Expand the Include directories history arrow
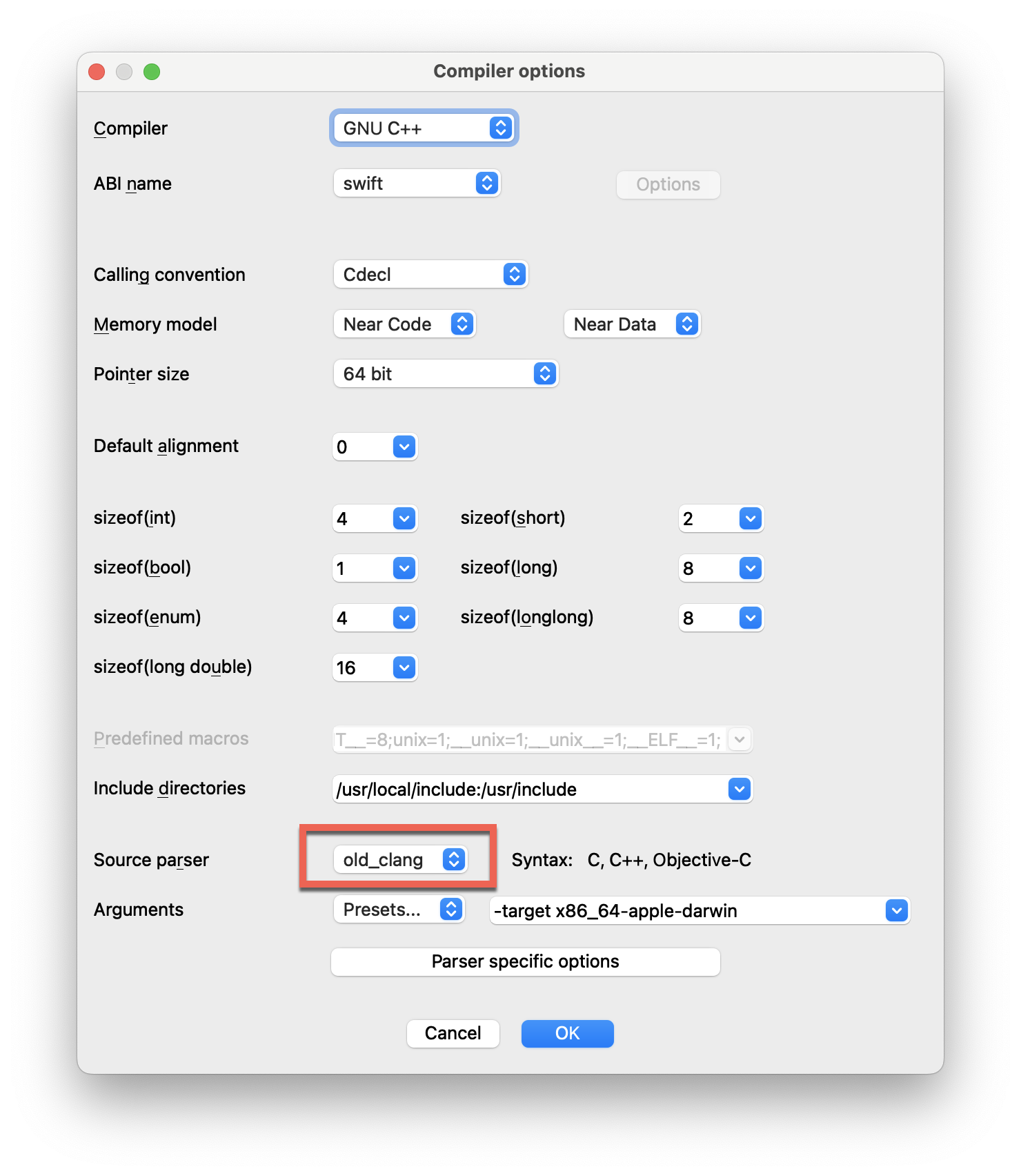This screenshot has height=1176, width=1021. point(740,789)
